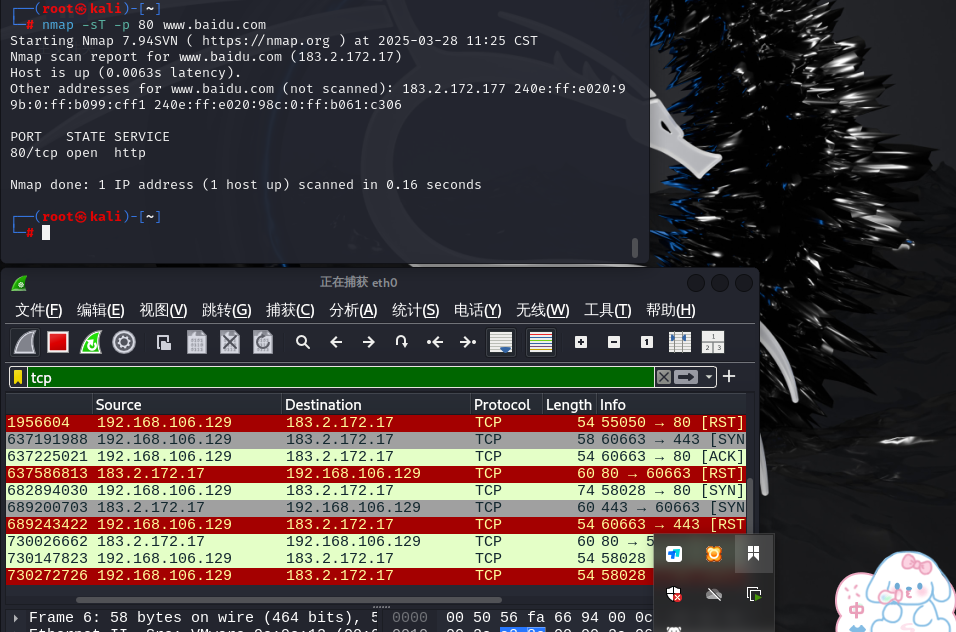Add a filter button with plus
The image size is (956, 632).
[x=729, y=377]
